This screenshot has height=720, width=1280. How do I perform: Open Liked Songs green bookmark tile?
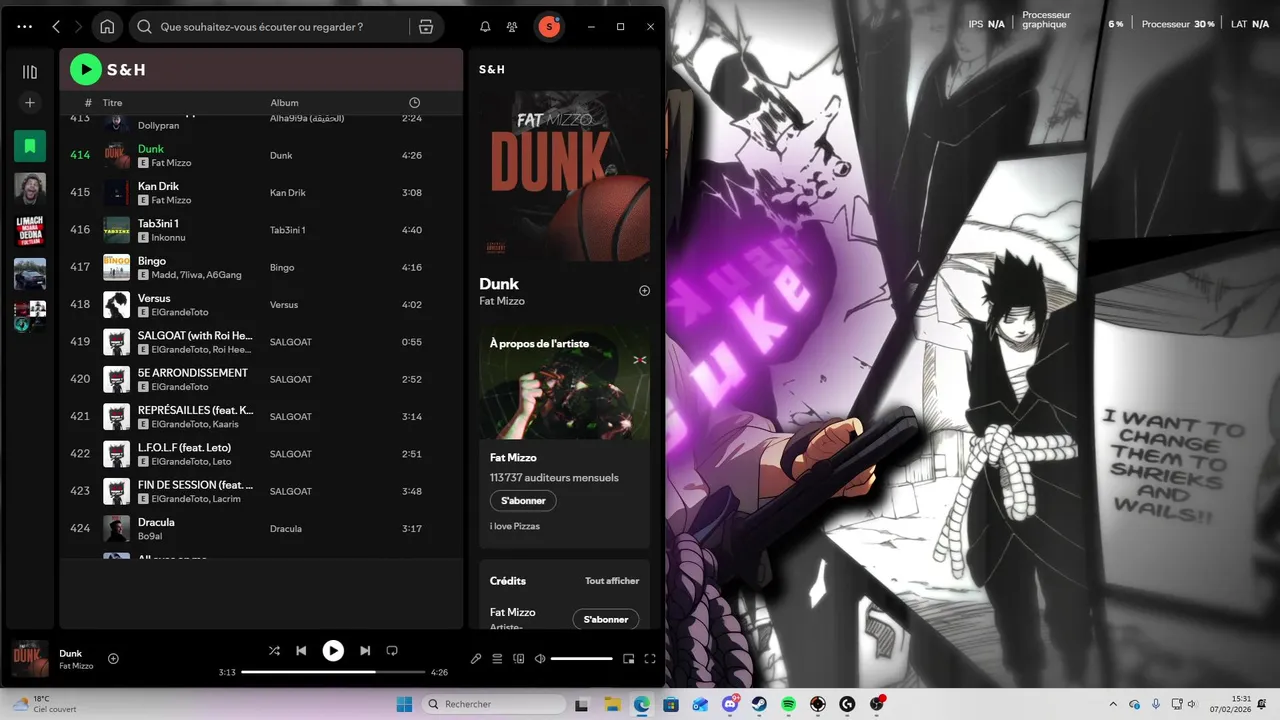click(30, 146)
